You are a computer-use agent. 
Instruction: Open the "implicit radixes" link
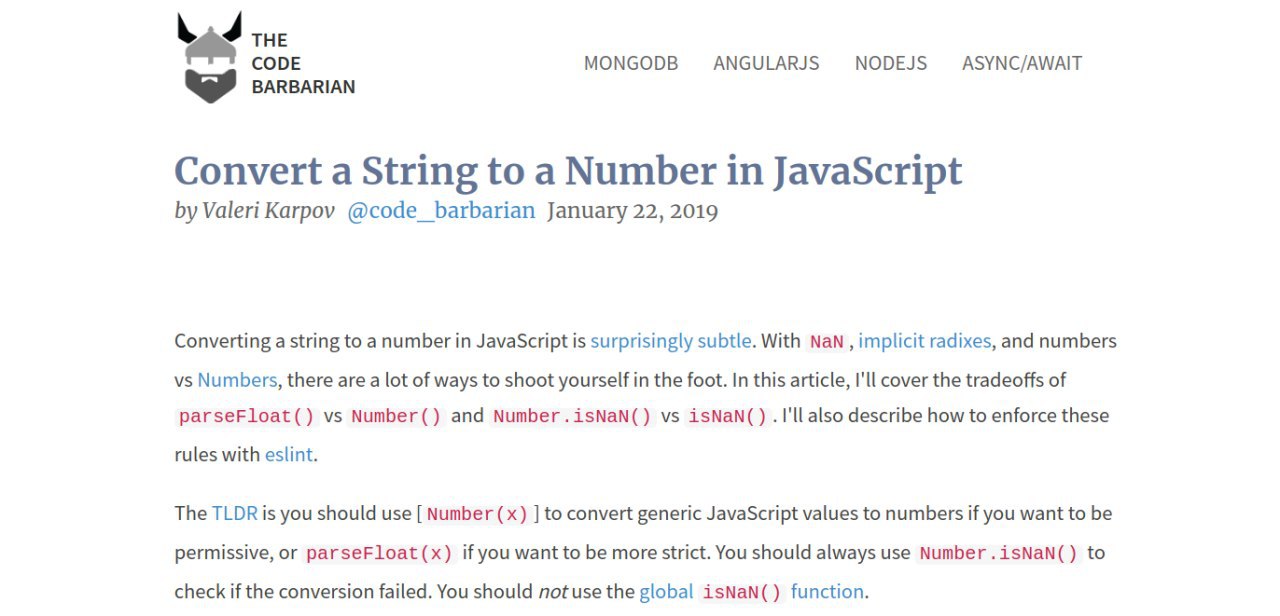point(925,341)
